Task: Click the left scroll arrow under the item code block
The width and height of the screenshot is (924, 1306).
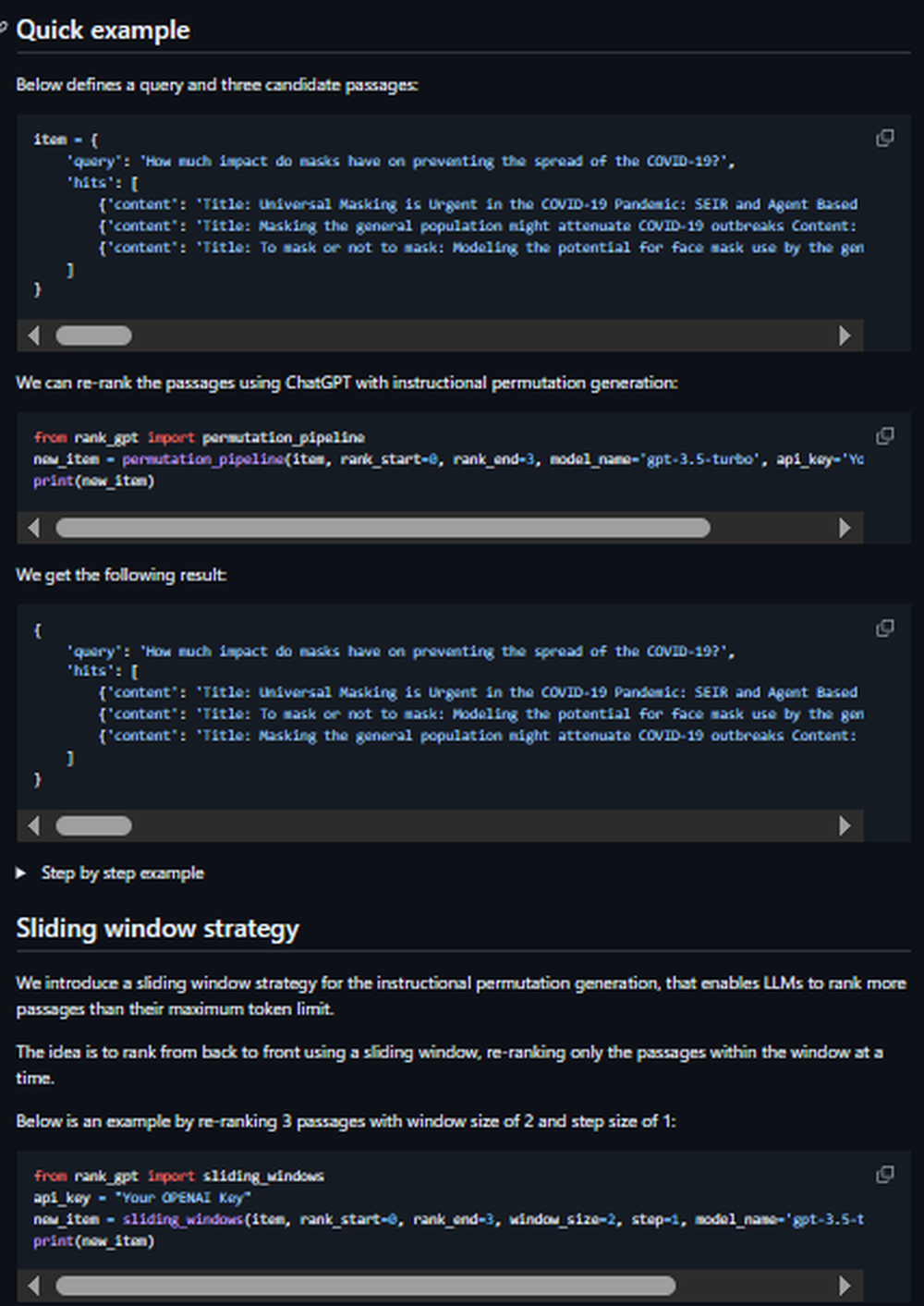Action: point(34,335)
